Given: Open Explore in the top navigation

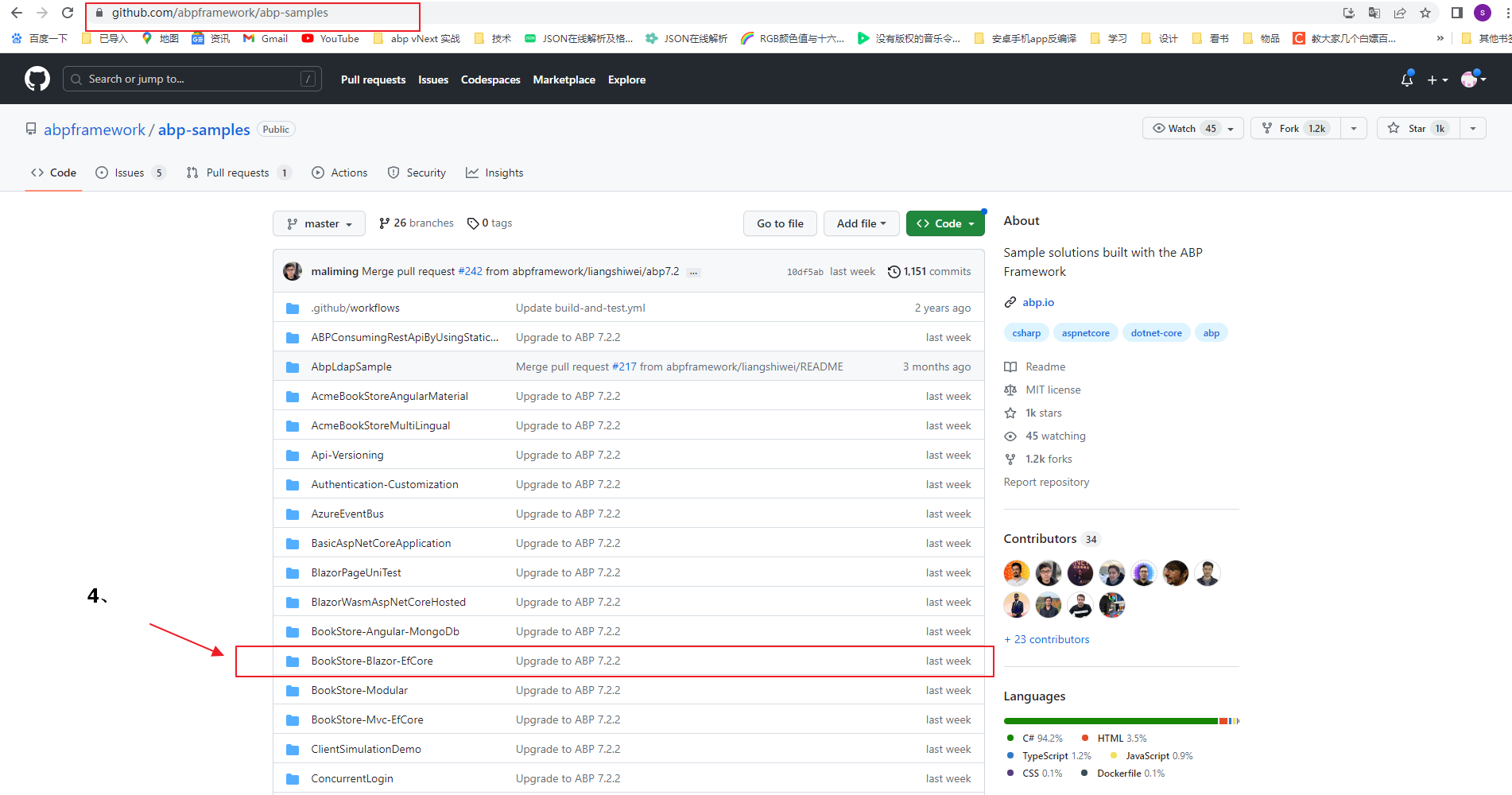Looking at the screenshot, I should [626, 79].
